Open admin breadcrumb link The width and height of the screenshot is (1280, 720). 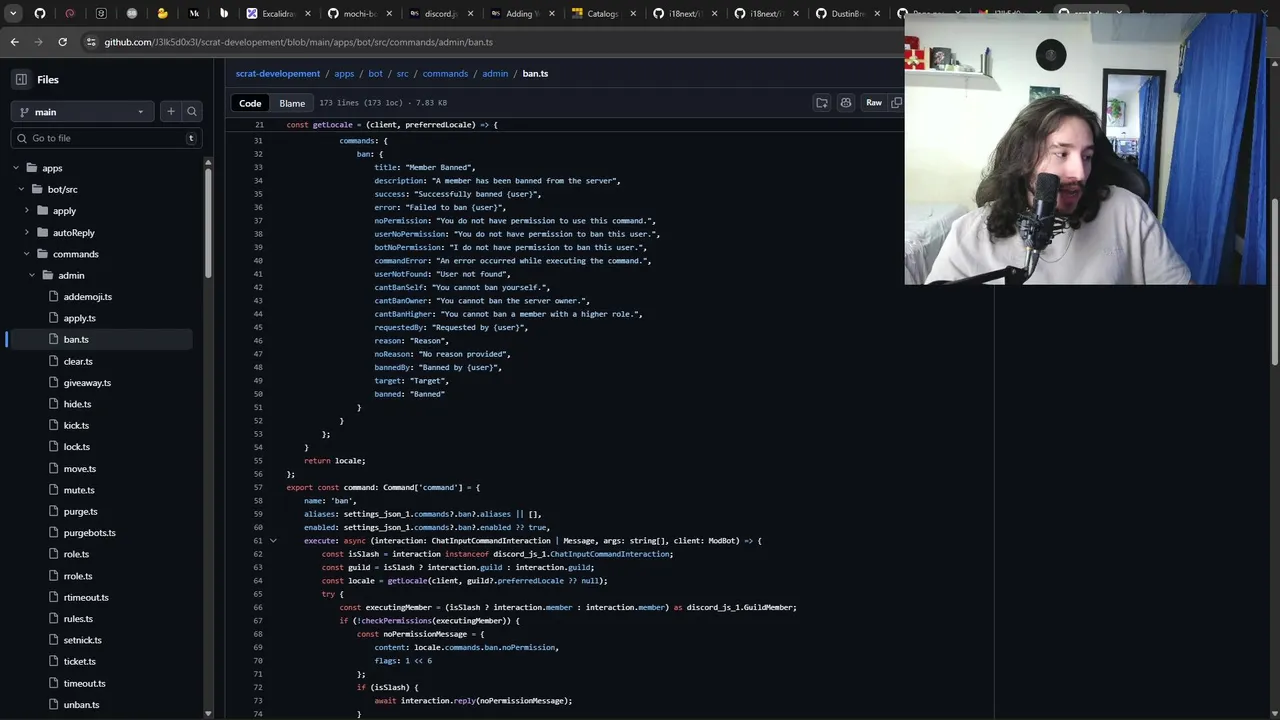click(x=495, y=74)
